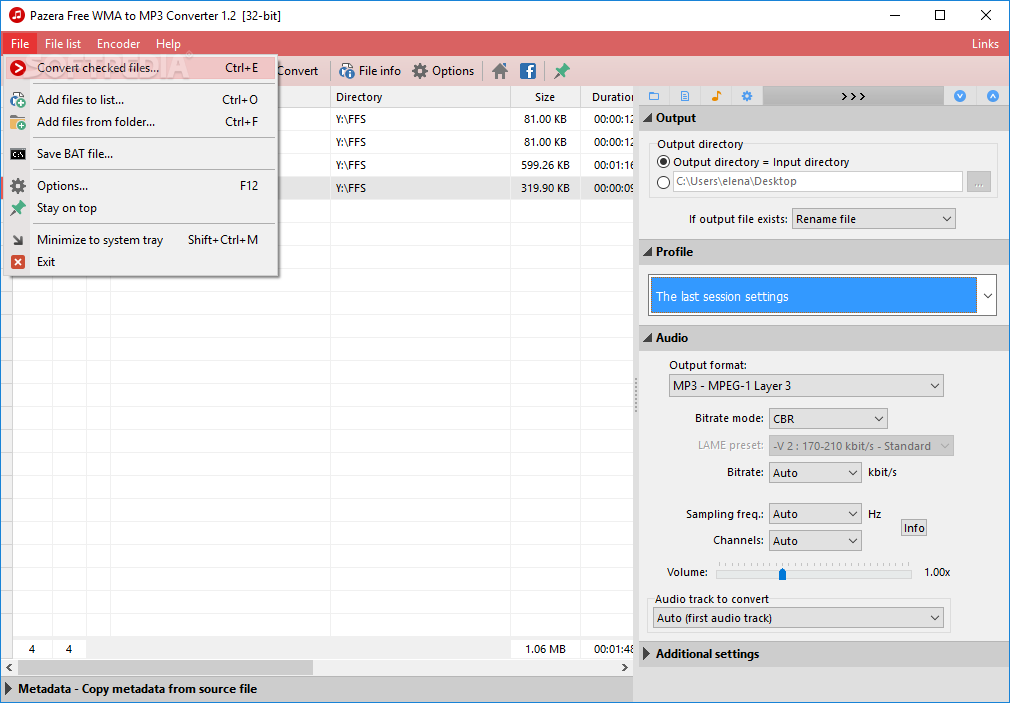Collapse the Output section
Viewport: 1010px width, 703px height.
(647, 118)
